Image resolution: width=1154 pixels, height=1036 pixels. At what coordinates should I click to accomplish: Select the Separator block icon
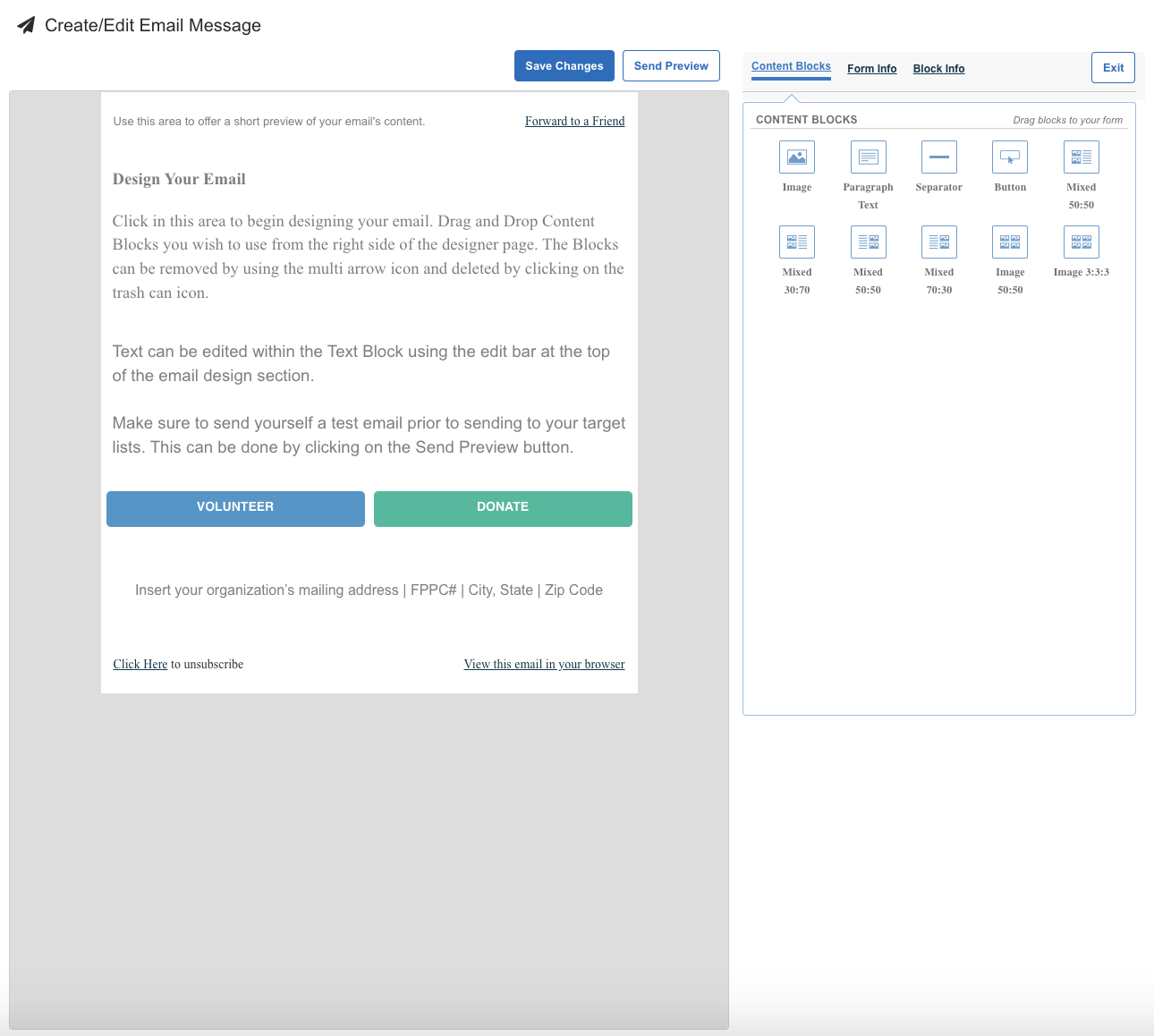click(x=938, y=157)
